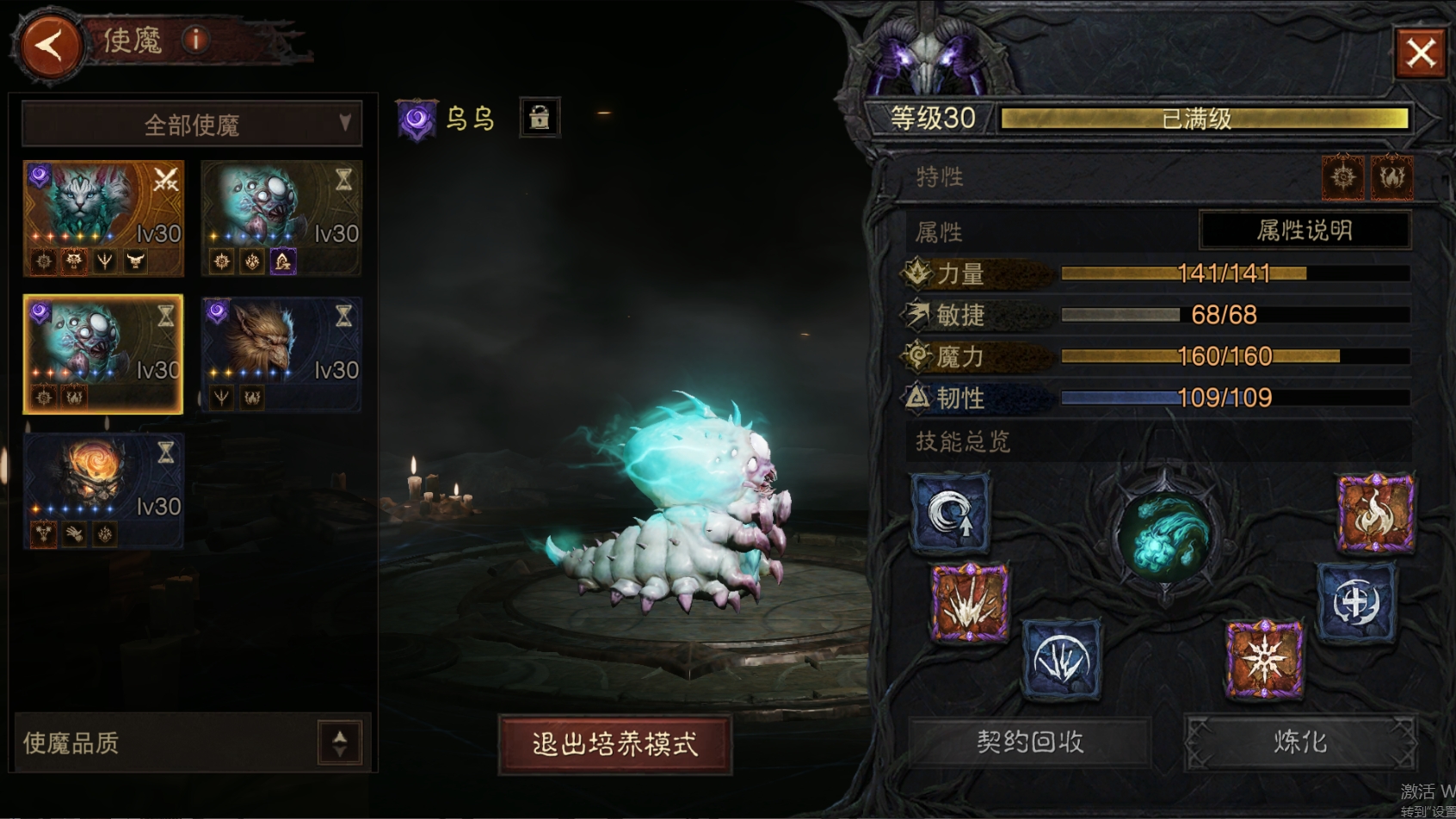This screenshot has height=819, width=1456.
Task: Open the 属性说明 attribute explanation
Action: 1305,231
